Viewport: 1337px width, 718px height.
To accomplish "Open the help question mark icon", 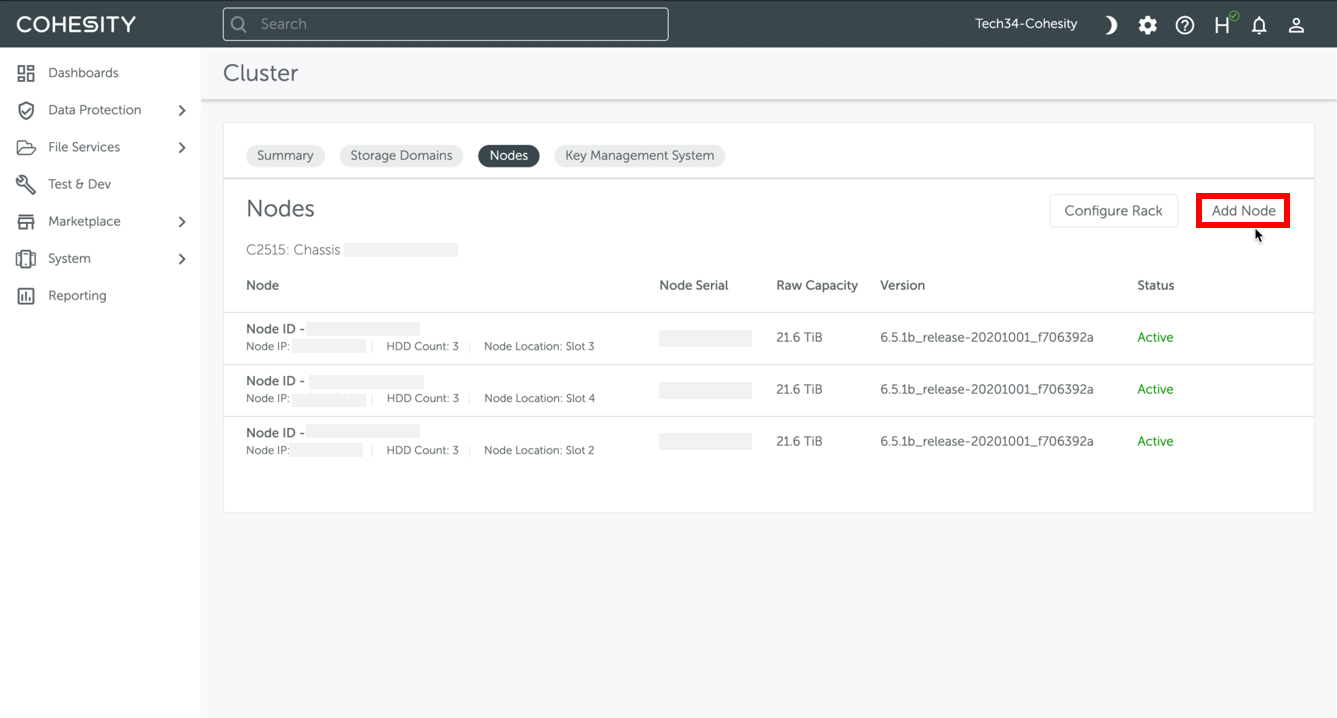I will [x=1185, y=25].
